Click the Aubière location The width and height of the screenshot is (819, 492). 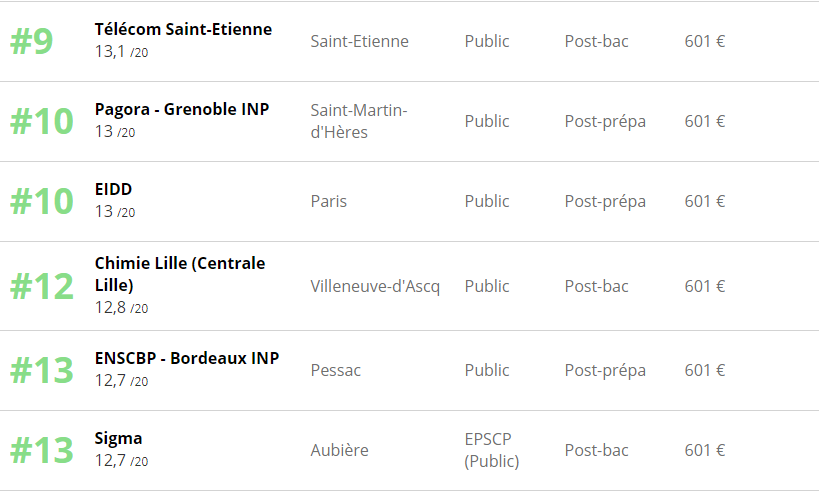click(339, 450)
